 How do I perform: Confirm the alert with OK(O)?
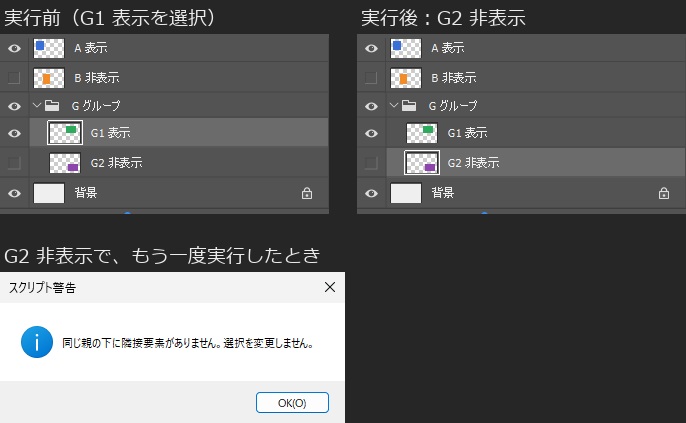(x=292, y=402)
